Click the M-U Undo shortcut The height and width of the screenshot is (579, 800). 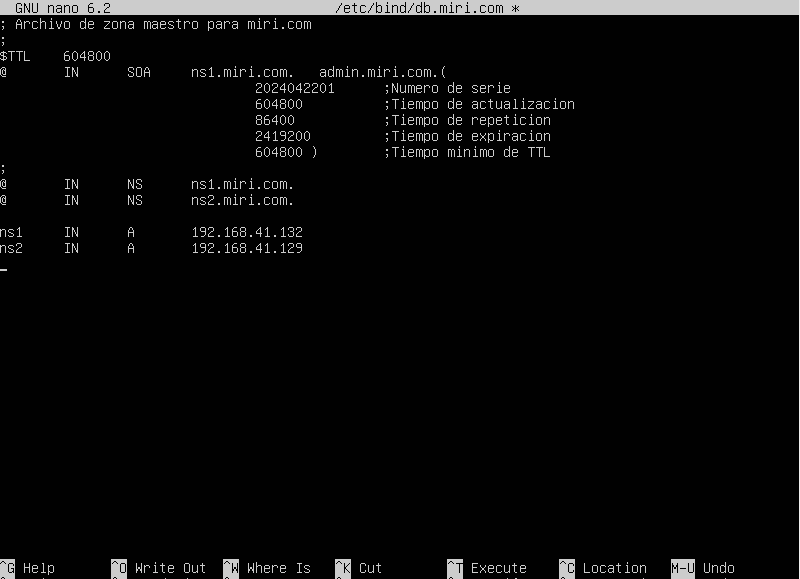(x=703, y=568)
